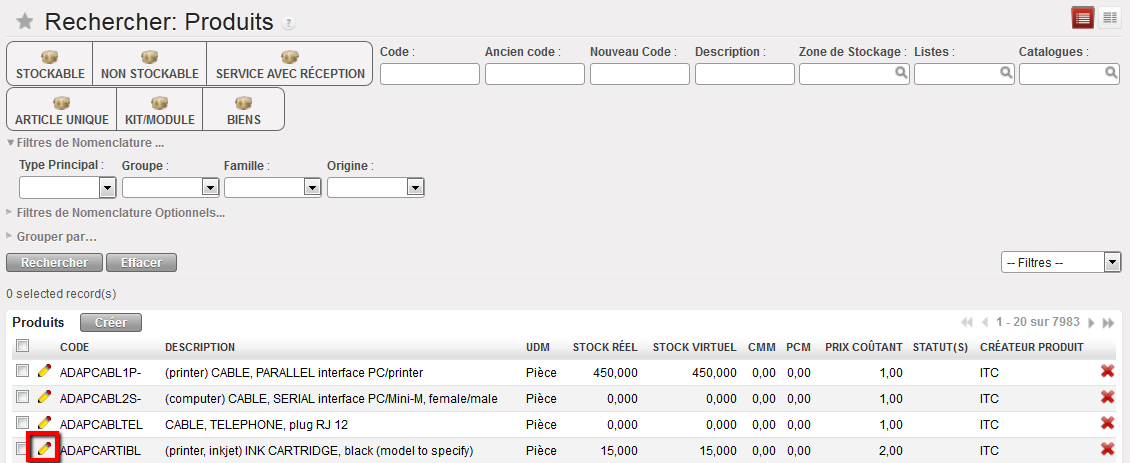Click into the Description search field
Screen dimensions: 1130x463
coord(742,73)
